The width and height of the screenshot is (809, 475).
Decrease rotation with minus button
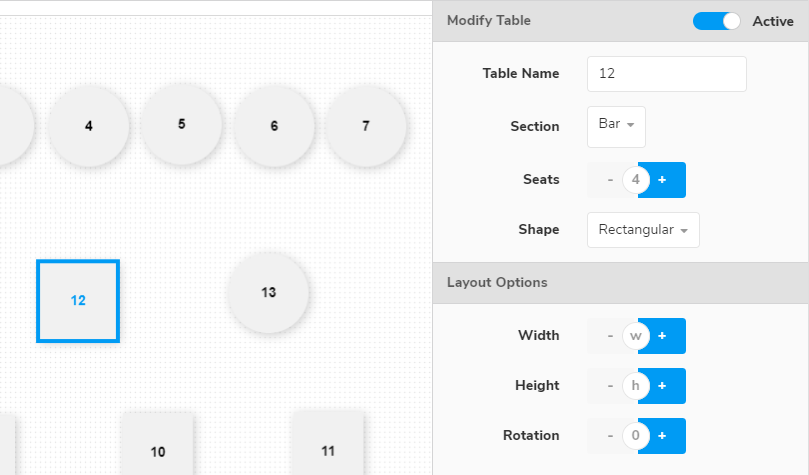tap(609, 436)
